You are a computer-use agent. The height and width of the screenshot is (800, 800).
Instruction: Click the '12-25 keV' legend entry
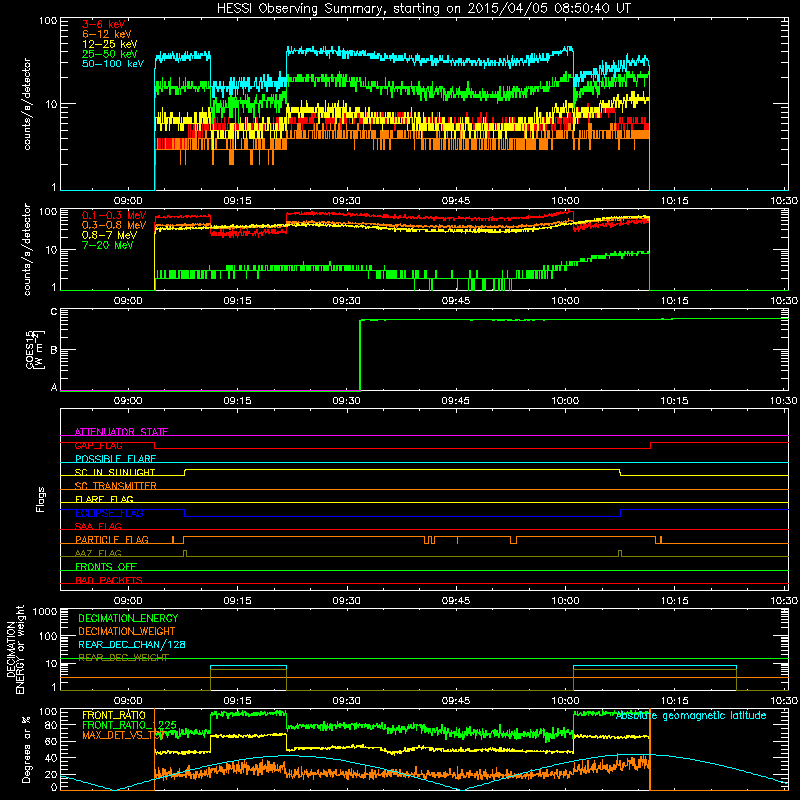[109, 44]
